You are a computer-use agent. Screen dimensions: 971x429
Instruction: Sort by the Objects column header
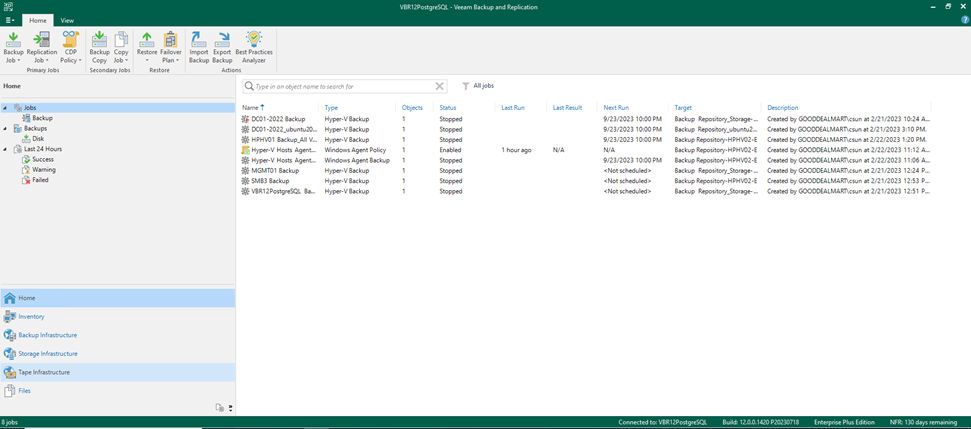412,107
